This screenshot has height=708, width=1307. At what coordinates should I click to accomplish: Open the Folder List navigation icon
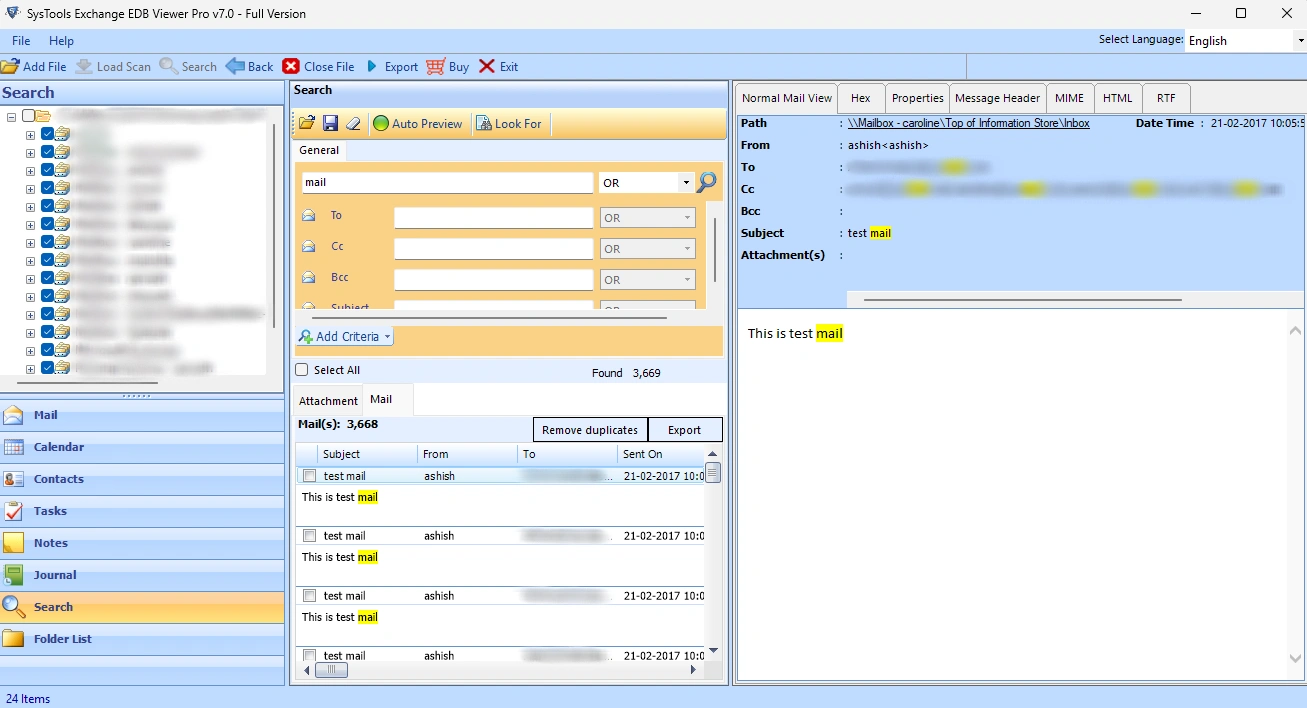coord(14,639)
